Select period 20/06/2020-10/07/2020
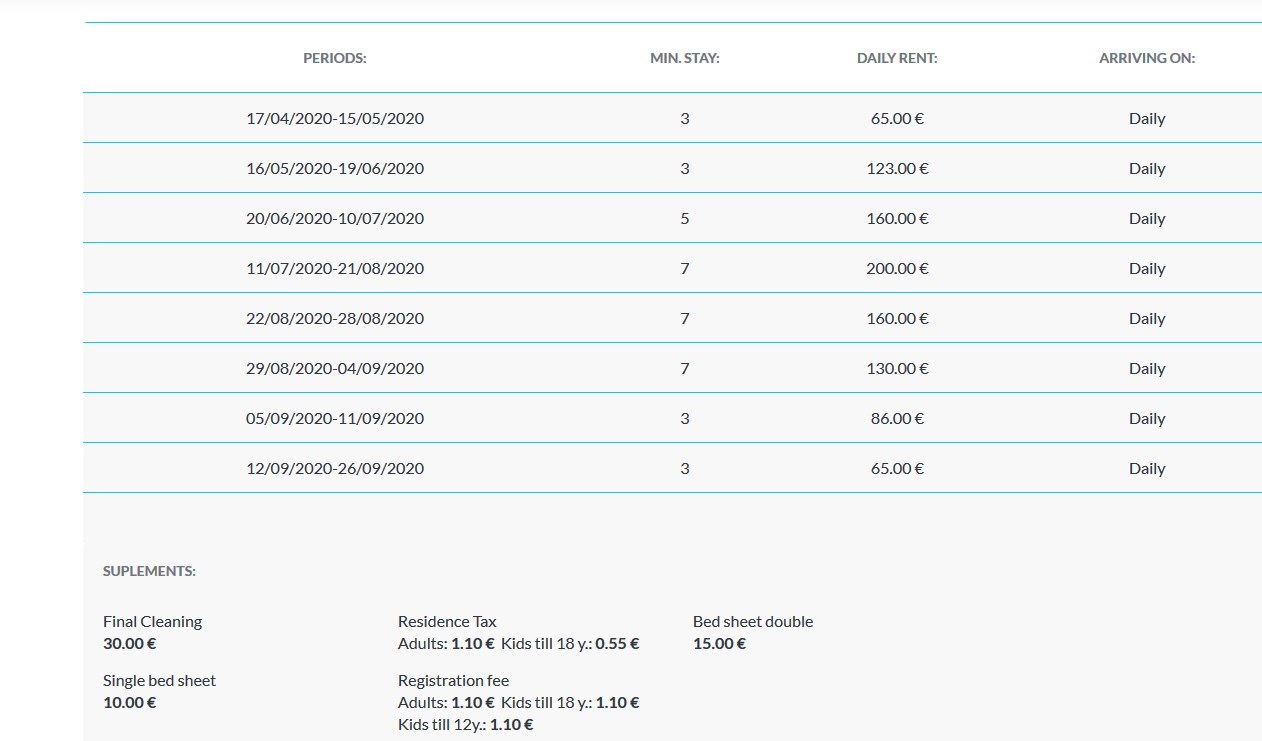This screenshot has width=1262, height=741. click(x=335, y=218)
